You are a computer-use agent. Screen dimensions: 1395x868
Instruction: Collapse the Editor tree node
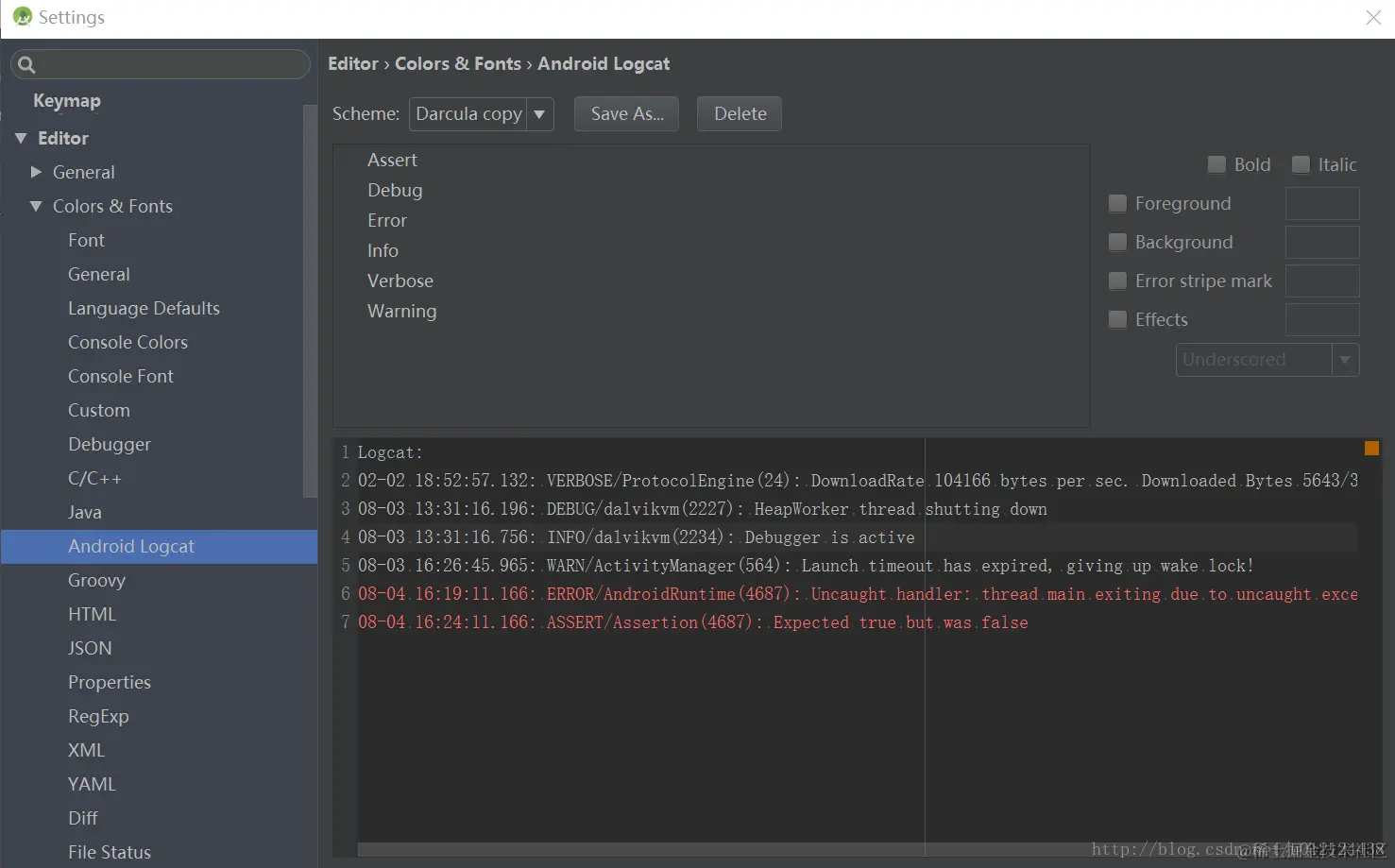click(x=21, y=138)
